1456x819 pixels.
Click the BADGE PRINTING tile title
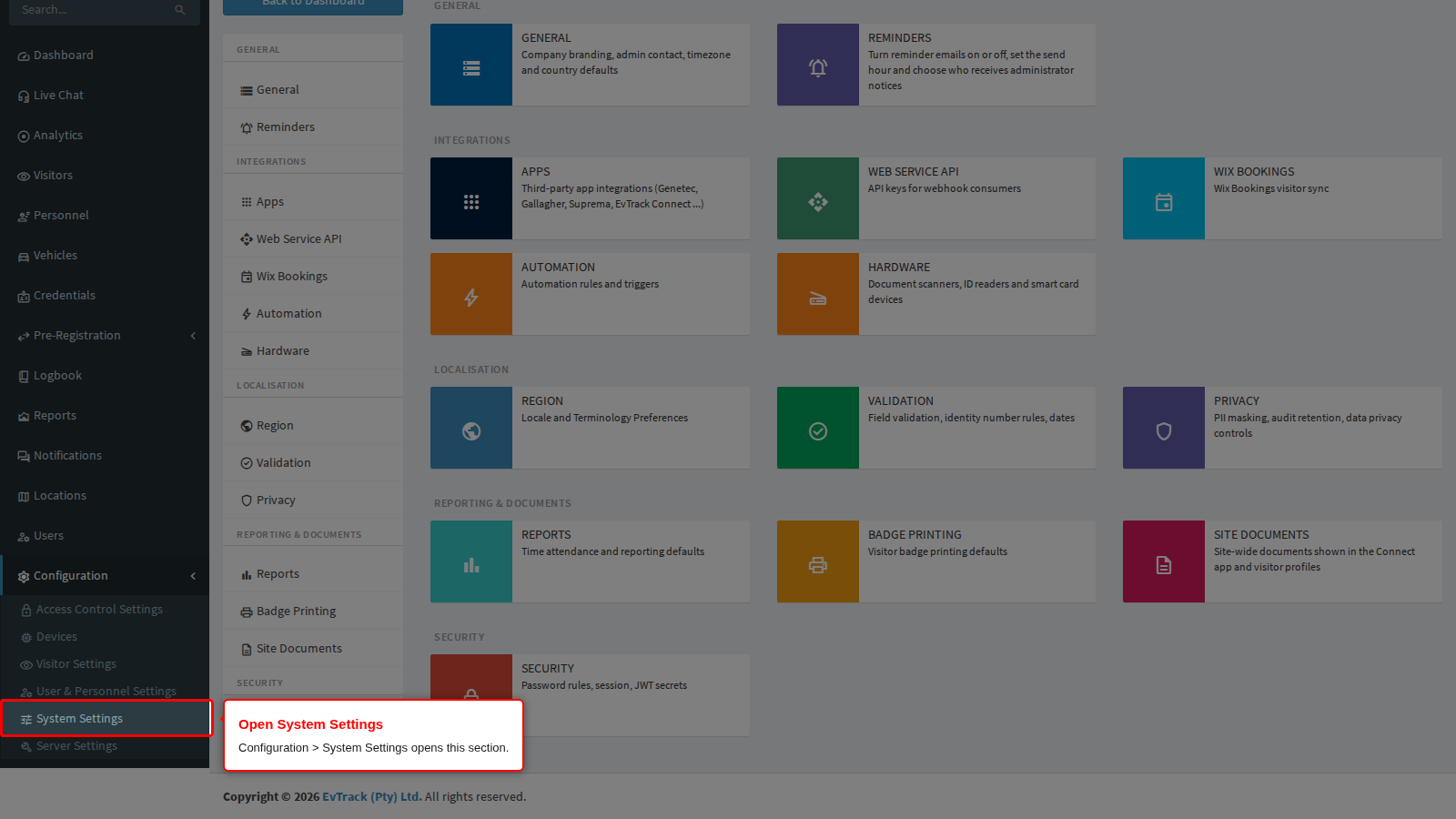(x=915, y=535)
